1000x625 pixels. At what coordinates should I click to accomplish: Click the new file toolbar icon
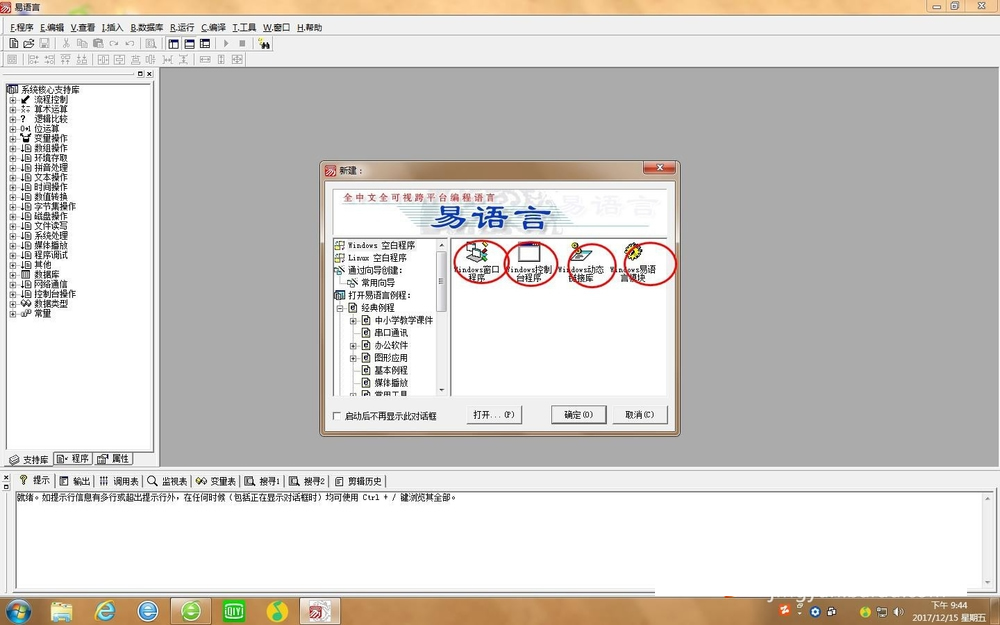(x=14, y=44)
